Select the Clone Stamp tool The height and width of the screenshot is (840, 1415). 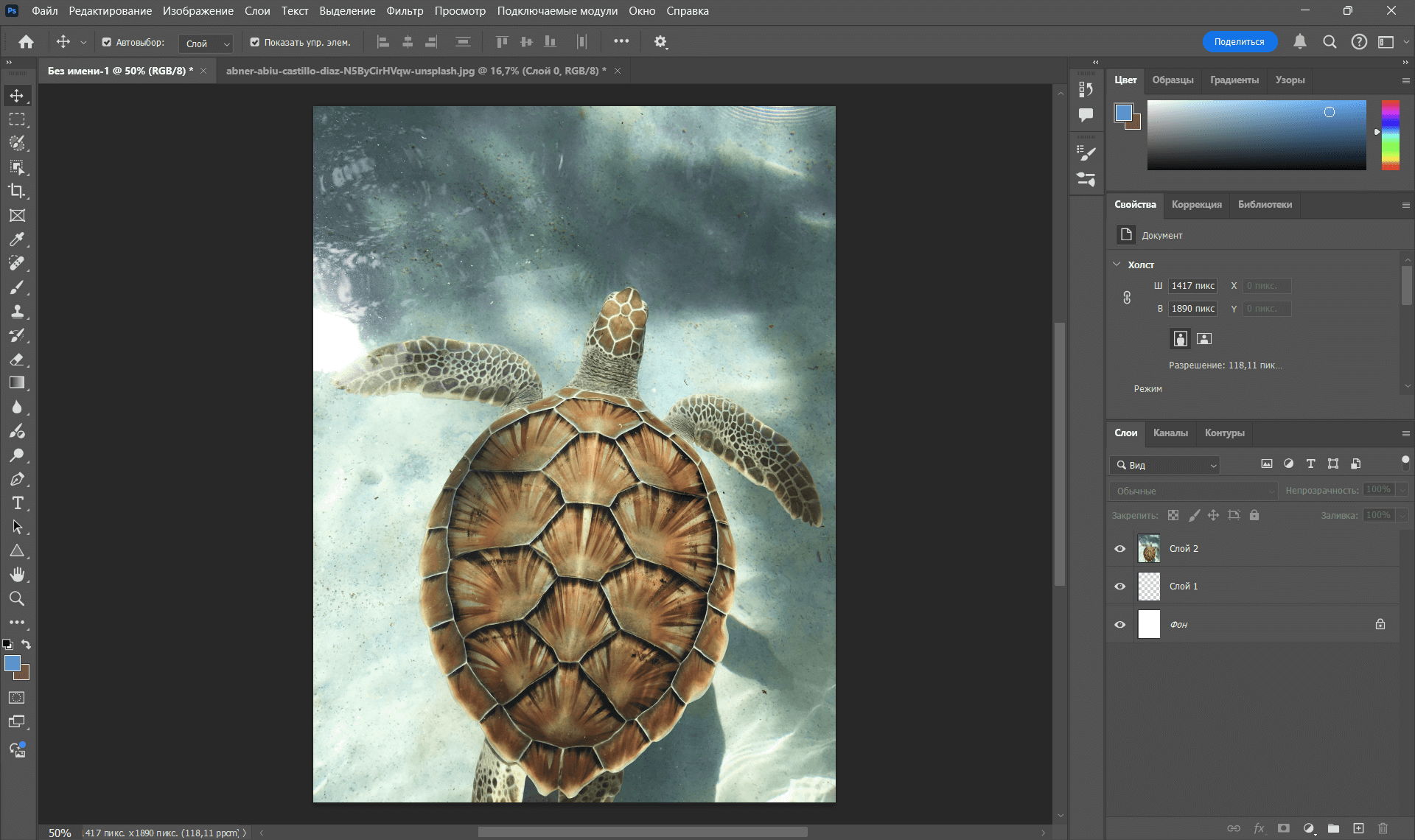17,311
